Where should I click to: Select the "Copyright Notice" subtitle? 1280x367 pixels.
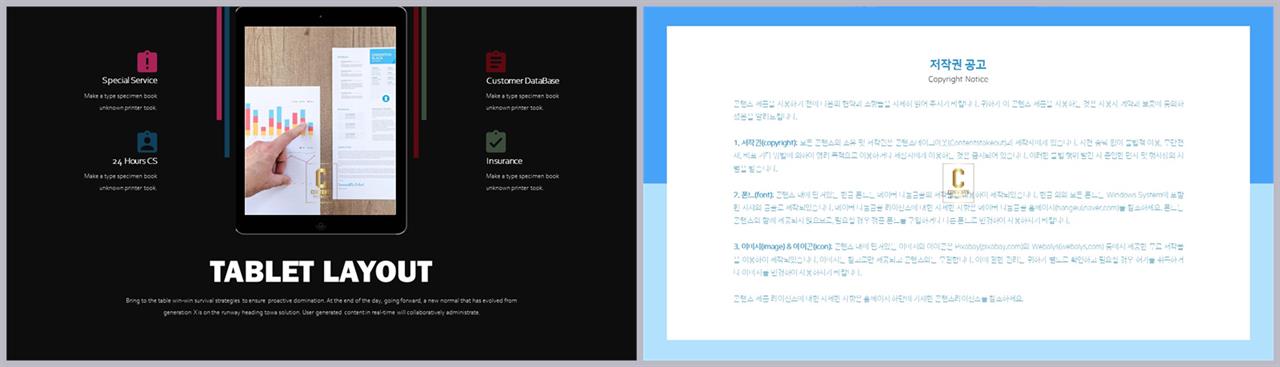(x=958, y=79)
